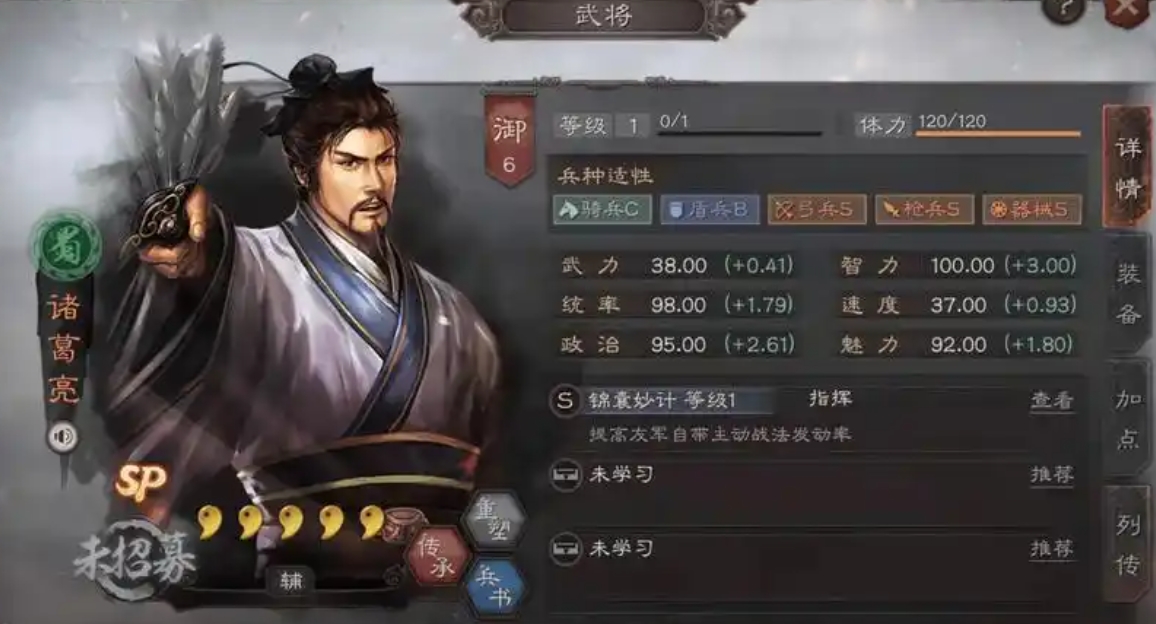The image size is (1156, 624).
Task: Select the 骑兵C troop type badge
Action: pos(602,209)
